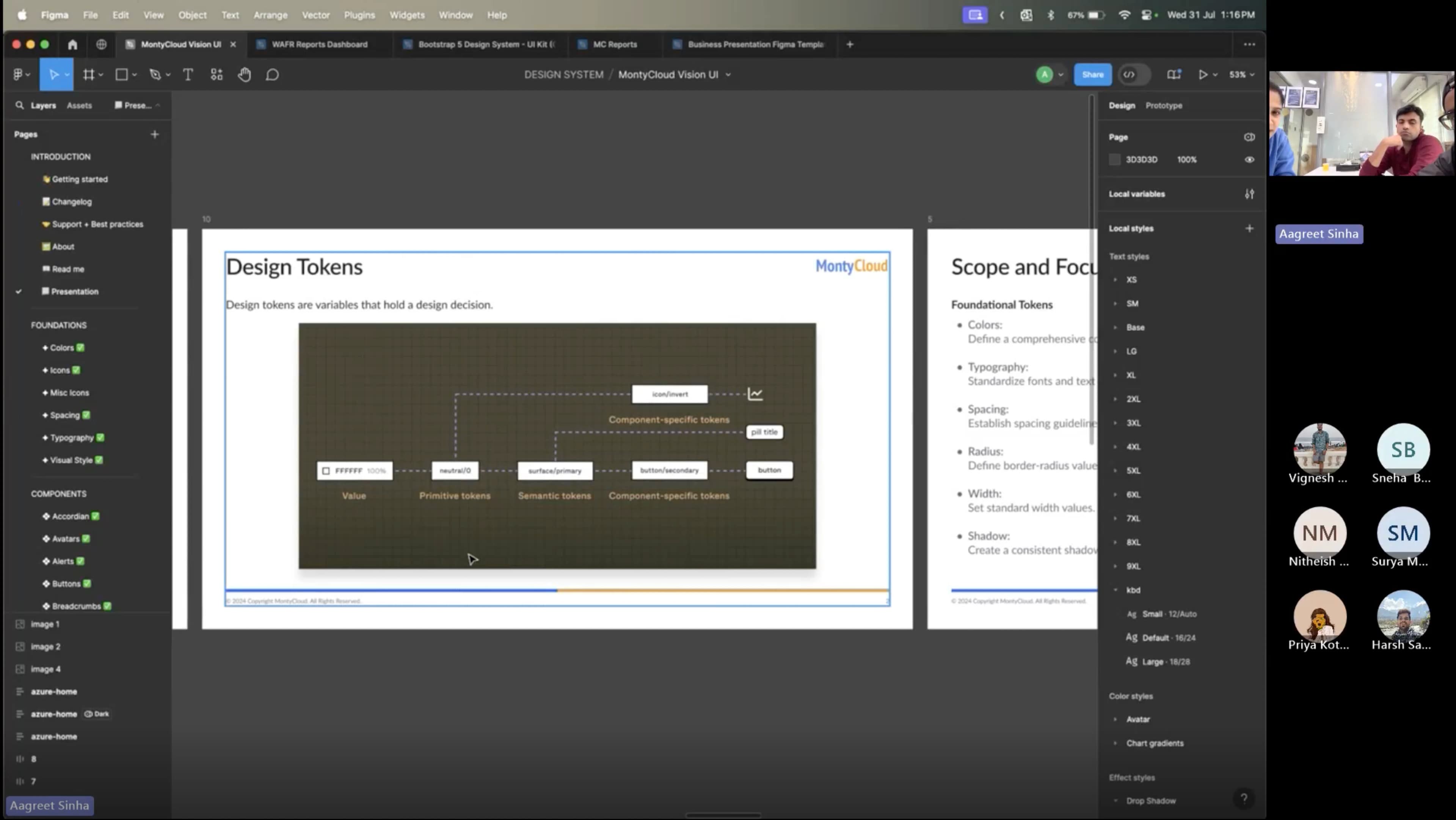Open the Plugins menu
This screenshot has height=820, width=1456.
359,15
